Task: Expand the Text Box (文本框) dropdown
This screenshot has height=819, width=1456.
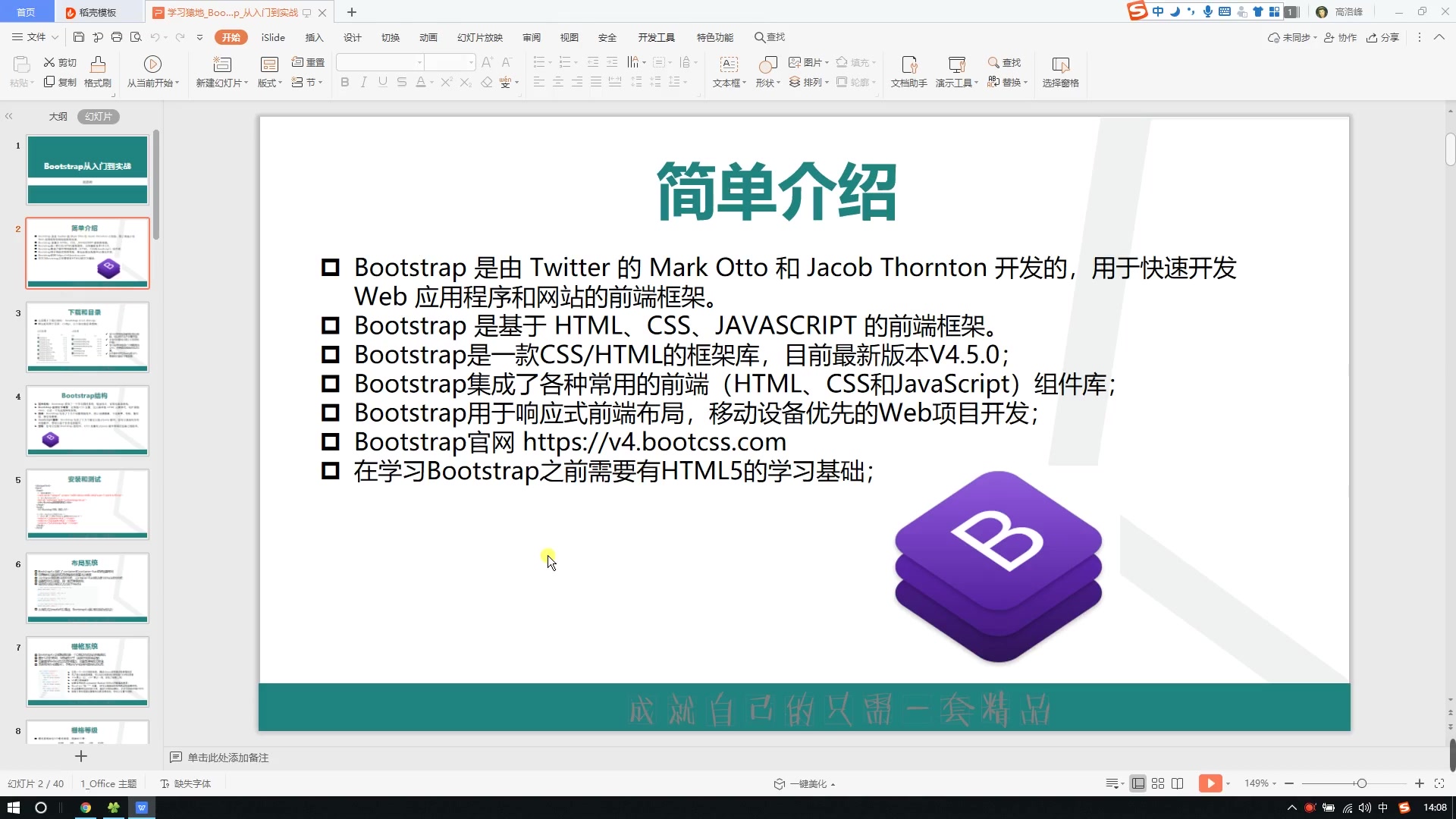Action: pos(730,83)
